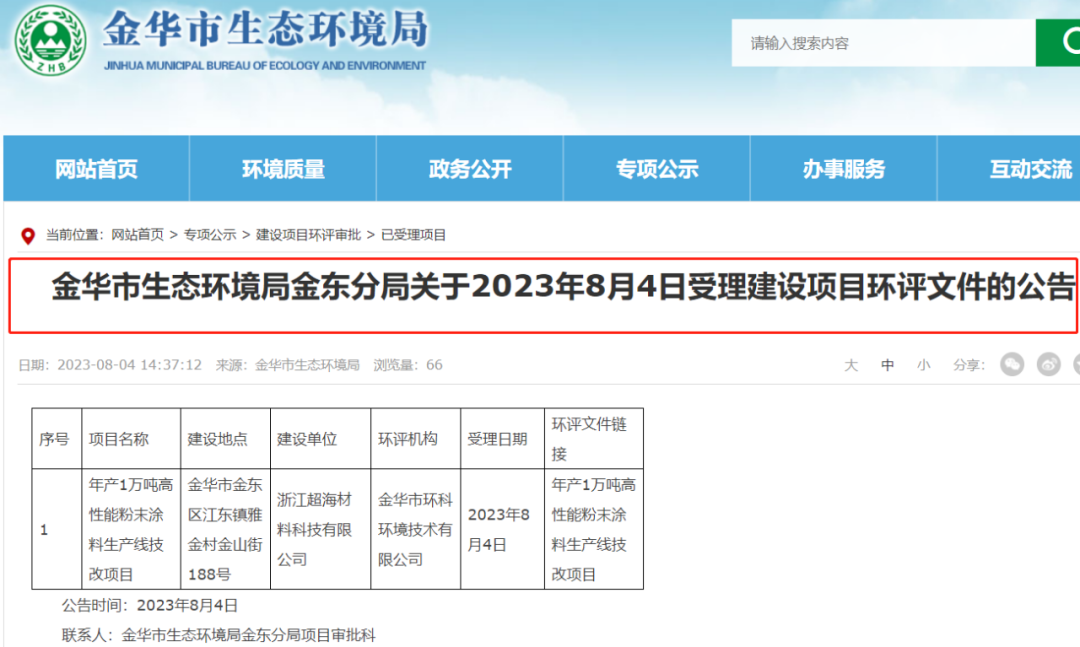Open the 网站首页 navigation tab
Image resolution: width=1080 pixels, height=647 pixels.
click(x=96, y=170)
